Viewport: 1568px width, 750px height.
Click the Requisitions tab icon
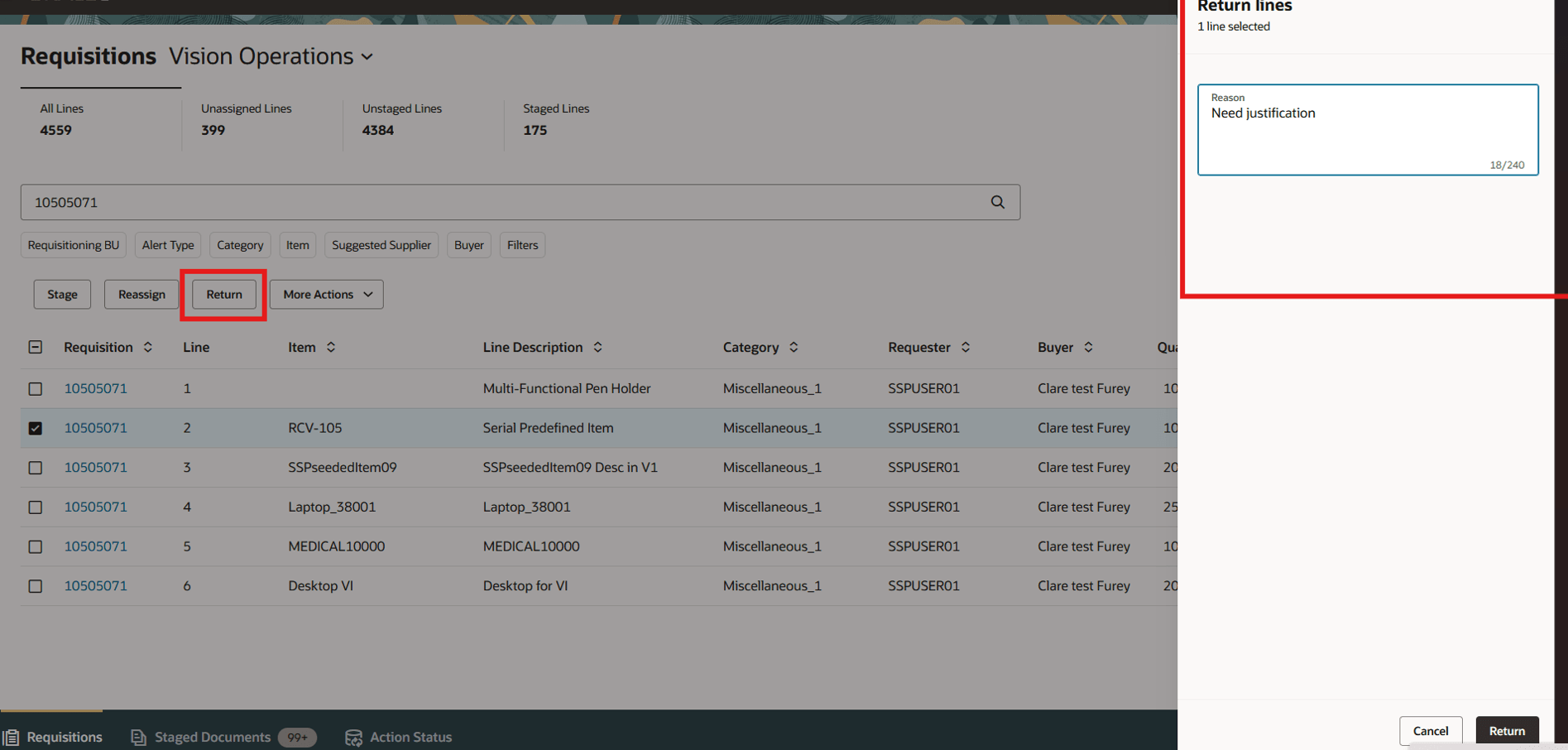(11, 737)
